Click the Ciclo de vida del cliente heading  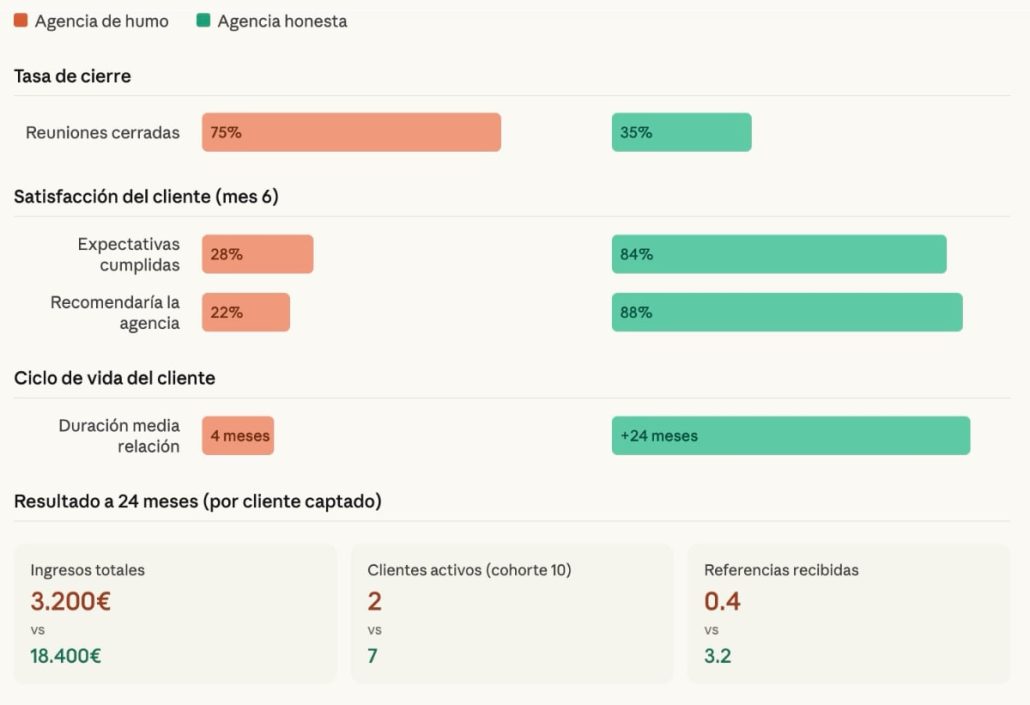tap(114, 378)
